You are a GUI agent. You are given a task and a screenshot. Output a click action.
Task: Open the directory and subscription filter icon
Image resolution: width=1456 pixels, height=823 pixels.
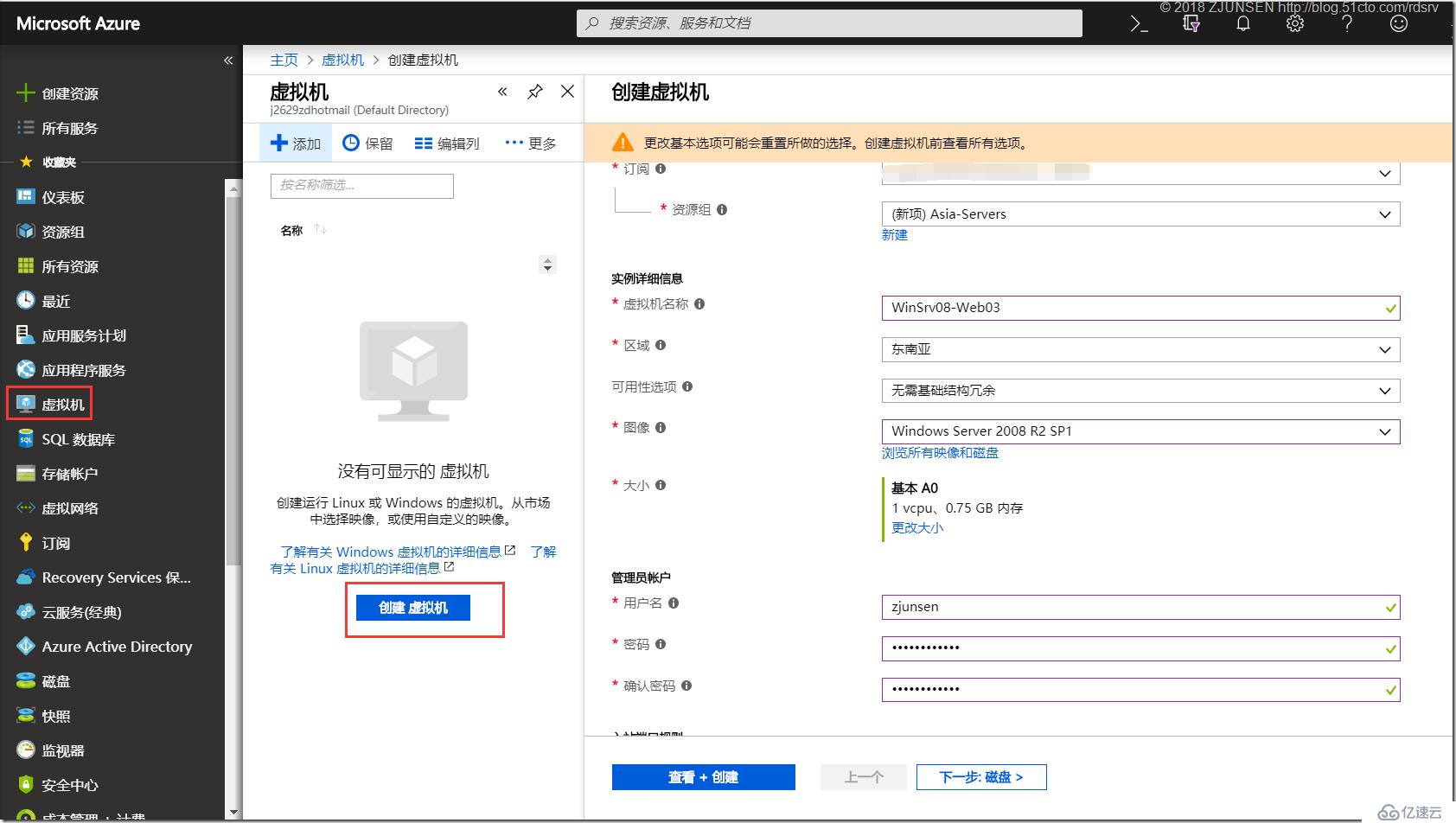click(x=1191, y=24)
